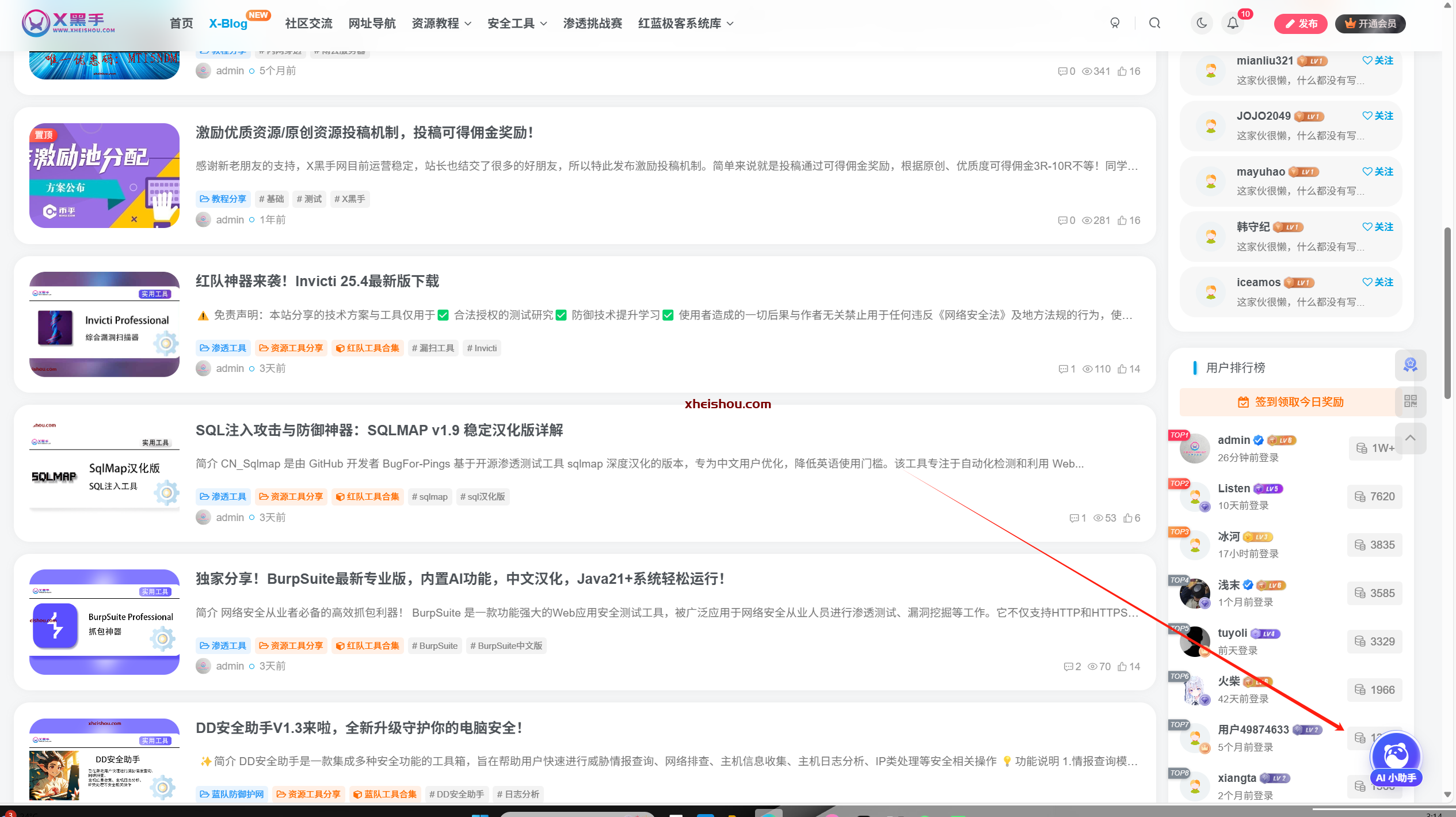Screen dimensions: 1456x817
Task: Open the X-Blog menu item
Action: pyautogui.click(x=228, y=23)
